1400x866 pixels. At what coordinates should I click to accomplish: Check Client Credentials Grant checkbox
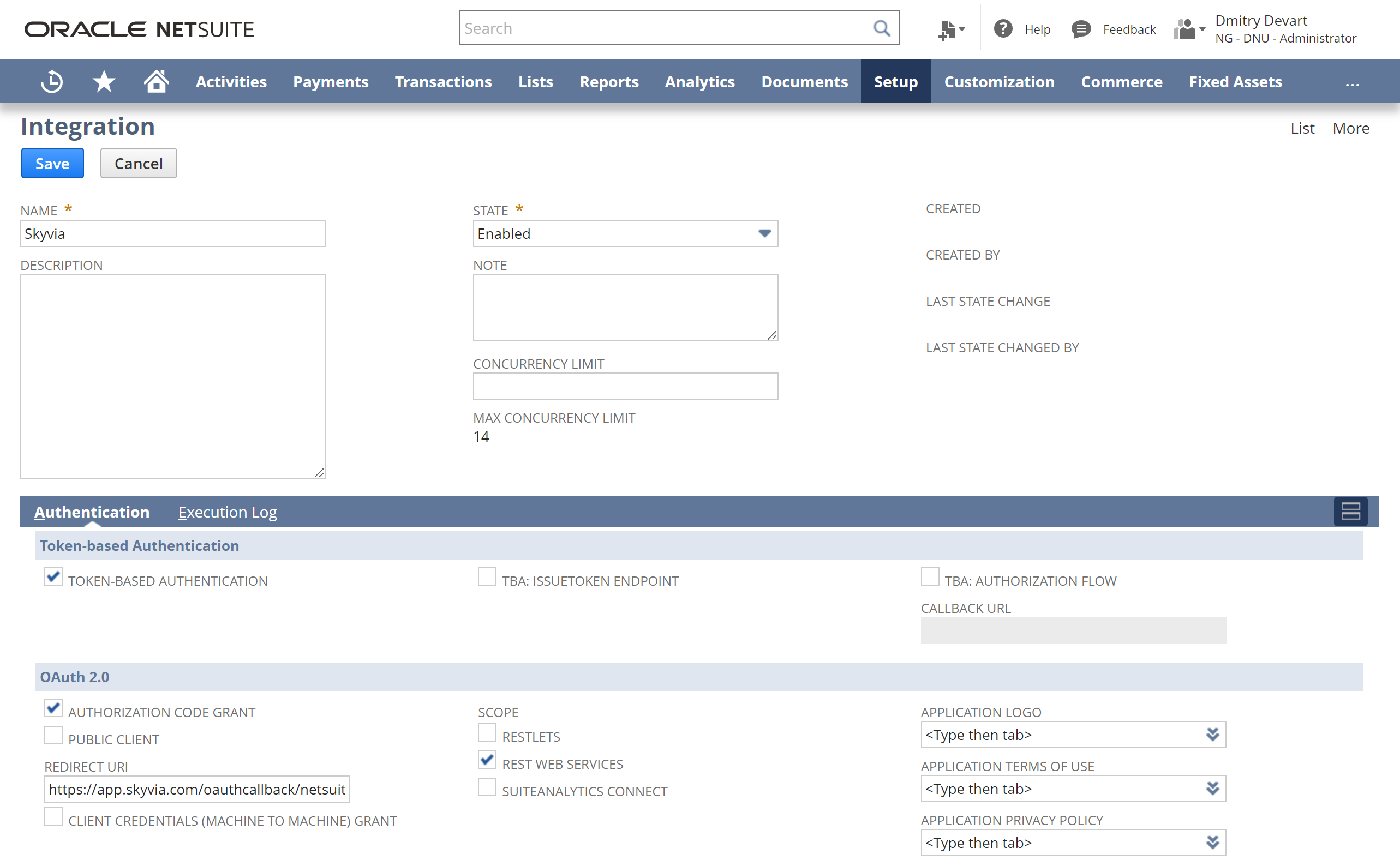53,817
